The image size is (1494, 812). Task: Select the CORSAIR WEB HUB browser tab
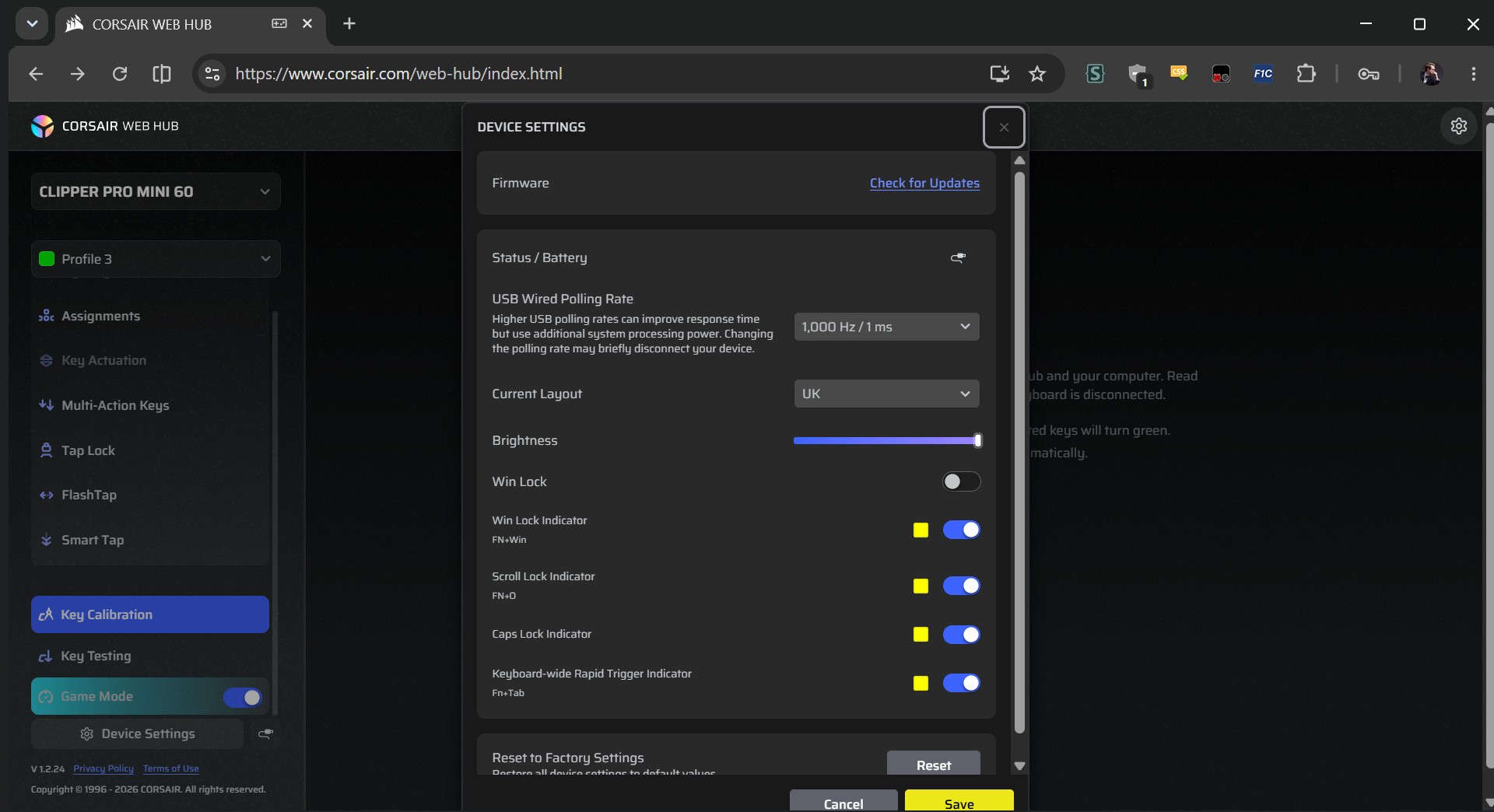pos(191,24)
